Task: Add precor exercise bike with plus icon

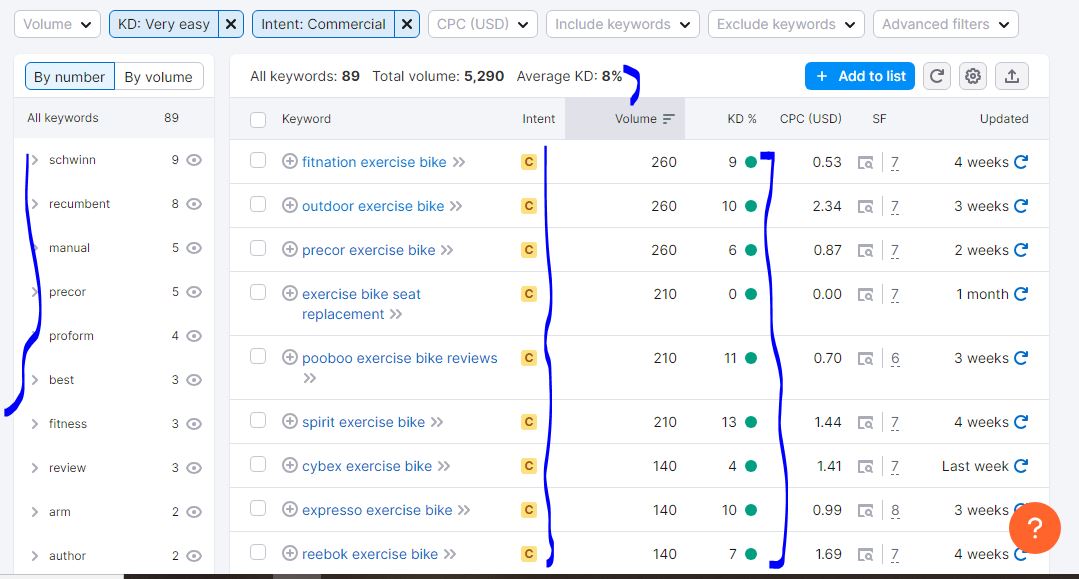Action: click(290, 249)
